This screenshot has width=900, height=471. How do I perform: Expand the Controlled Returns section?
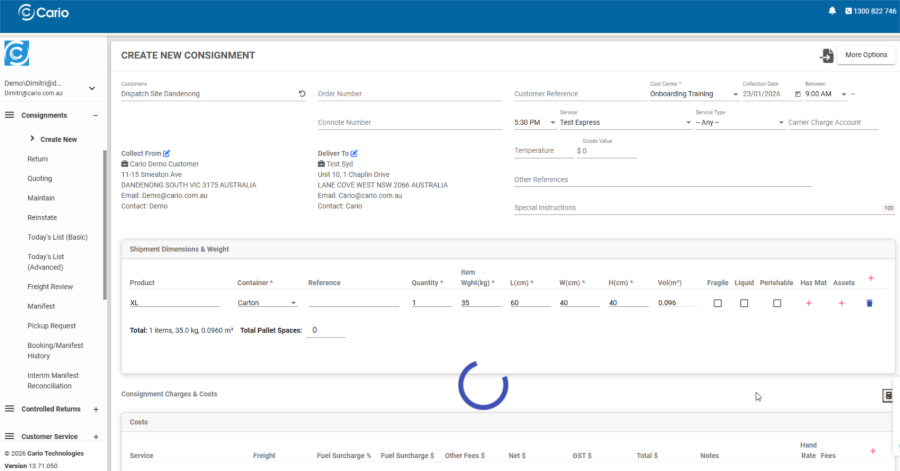coord(96,409)
